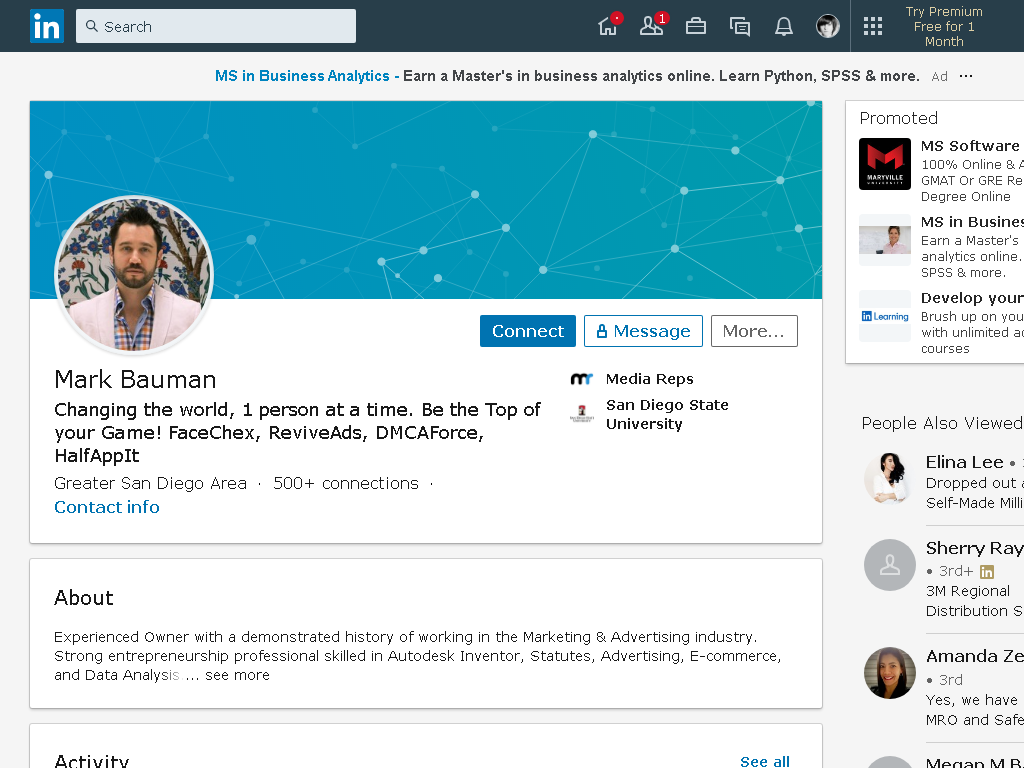The width and height of the screenshot is (1024, 768).
Task: Open the Messaging chat icon
Action: click(739, 26)
